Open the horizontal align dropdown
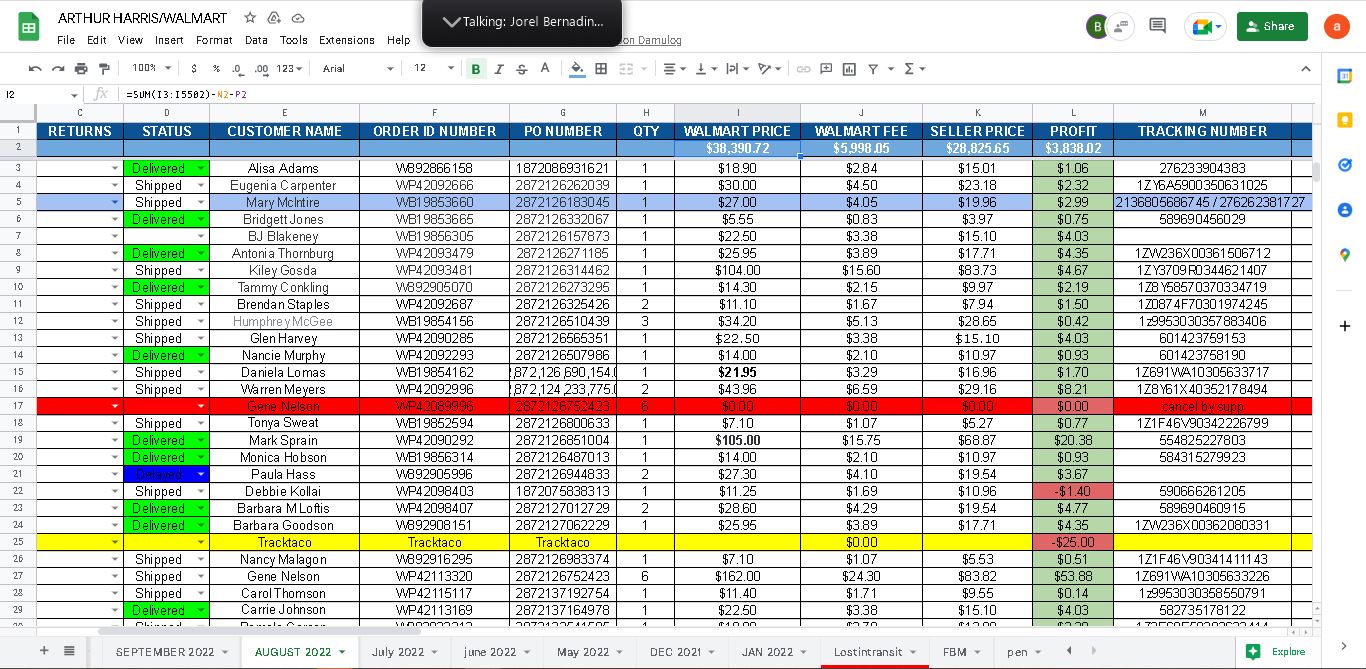Viewport: 1366px width, 669px height. click(x=674, y=69)
